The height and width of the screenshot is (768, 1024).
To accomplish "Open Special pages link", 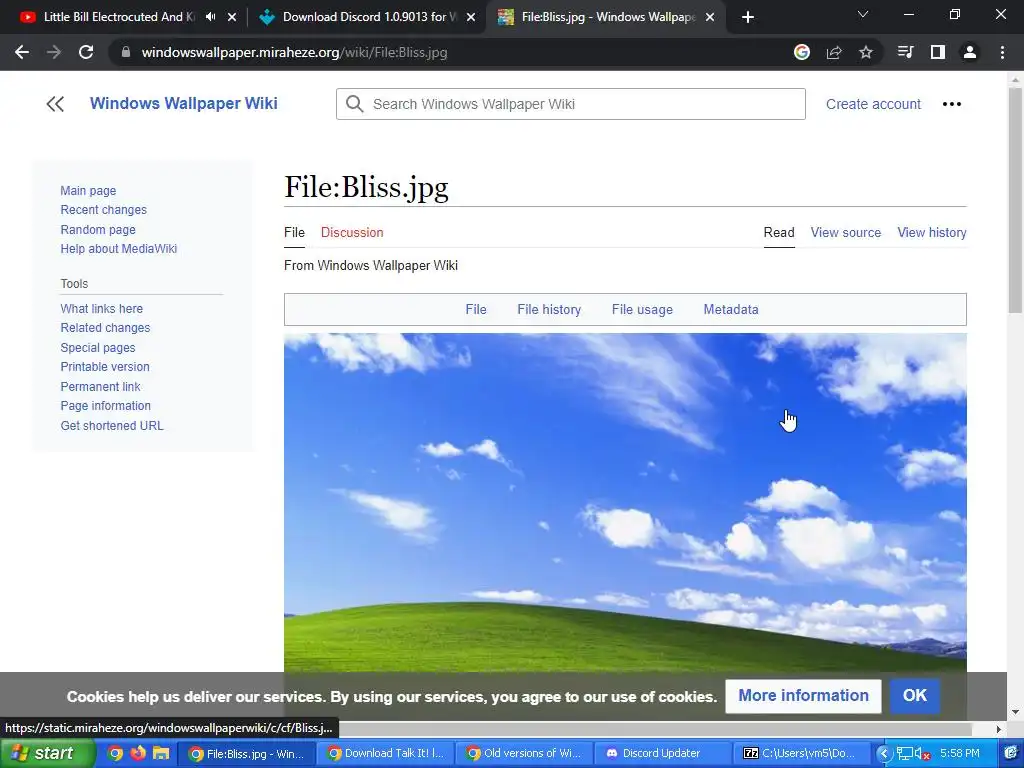I will pos(98,348).
